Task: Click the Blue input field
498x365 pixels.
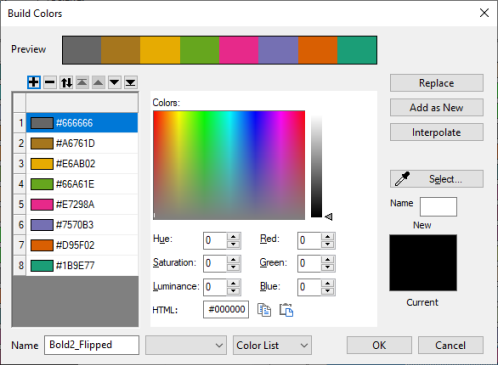Action: 310,287
